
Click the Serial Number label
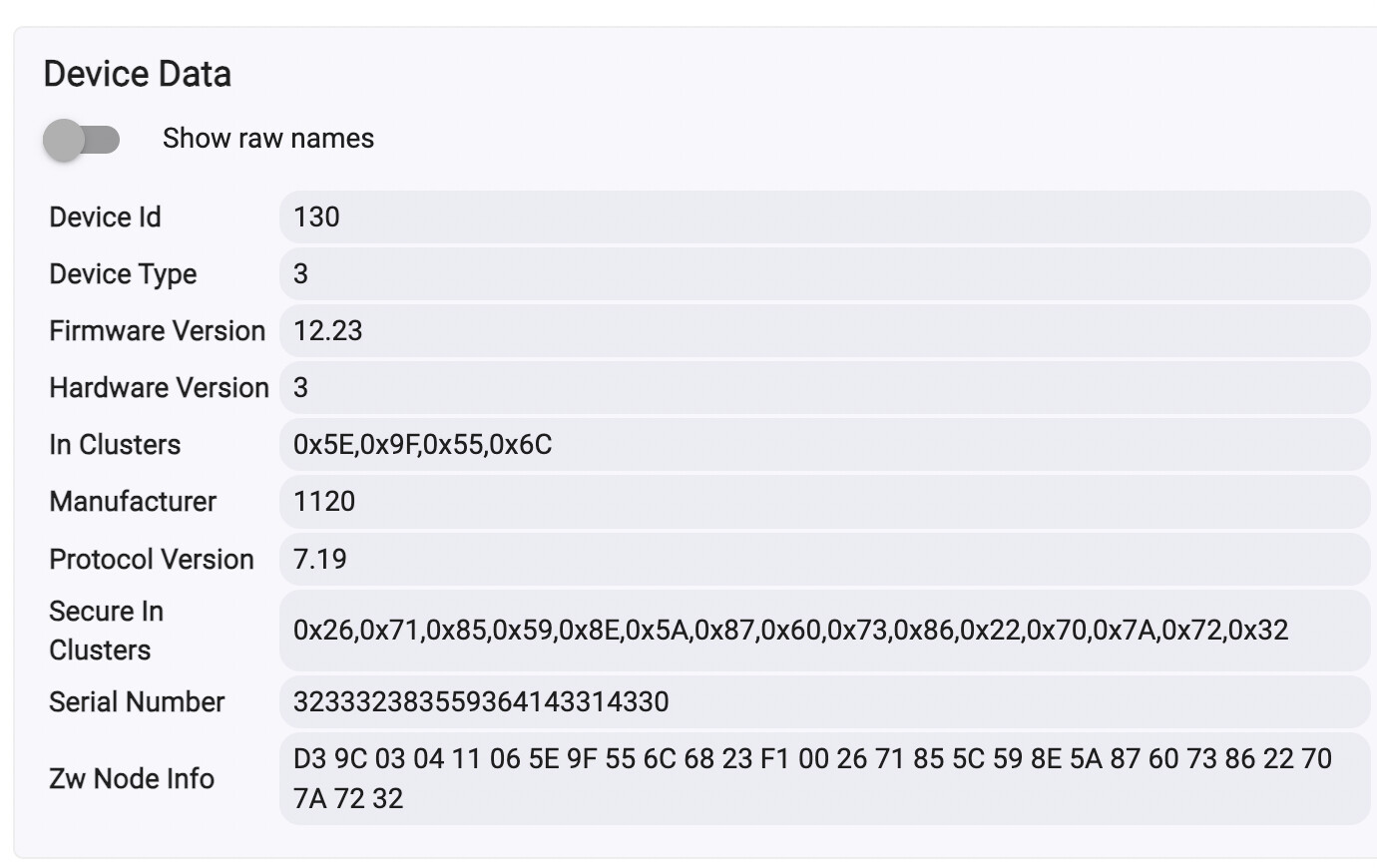point(137,701)
